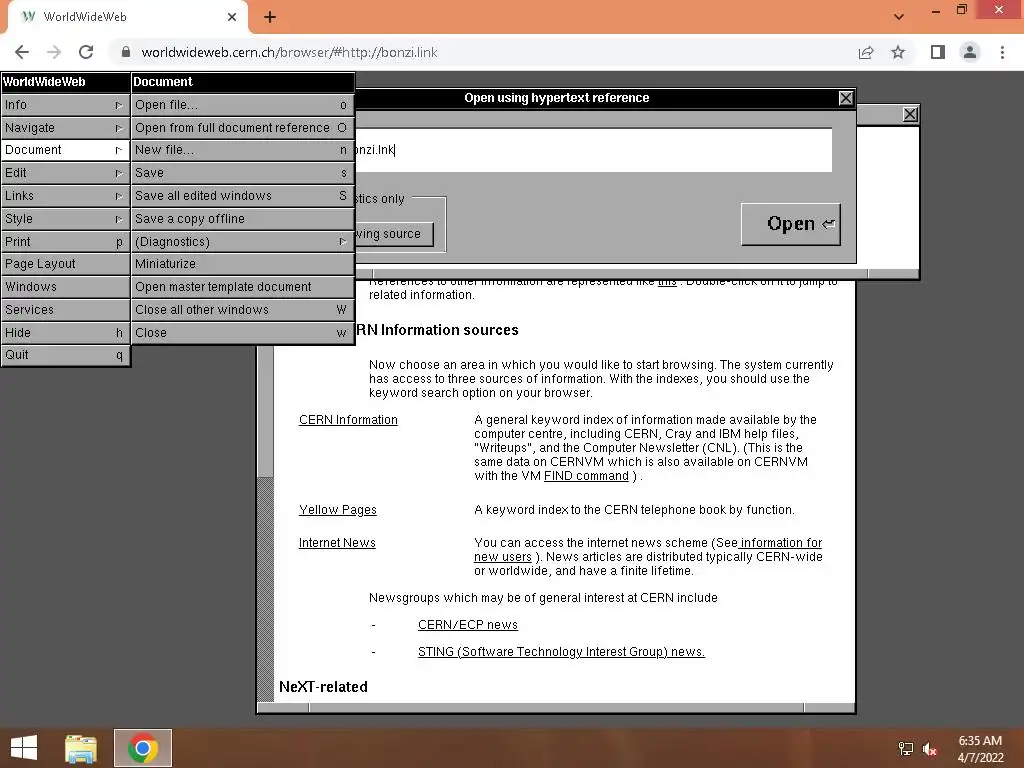Viewport: 1024px width, 768px height.
Task: Open the Windows Start menu
Action: (24, 748)
